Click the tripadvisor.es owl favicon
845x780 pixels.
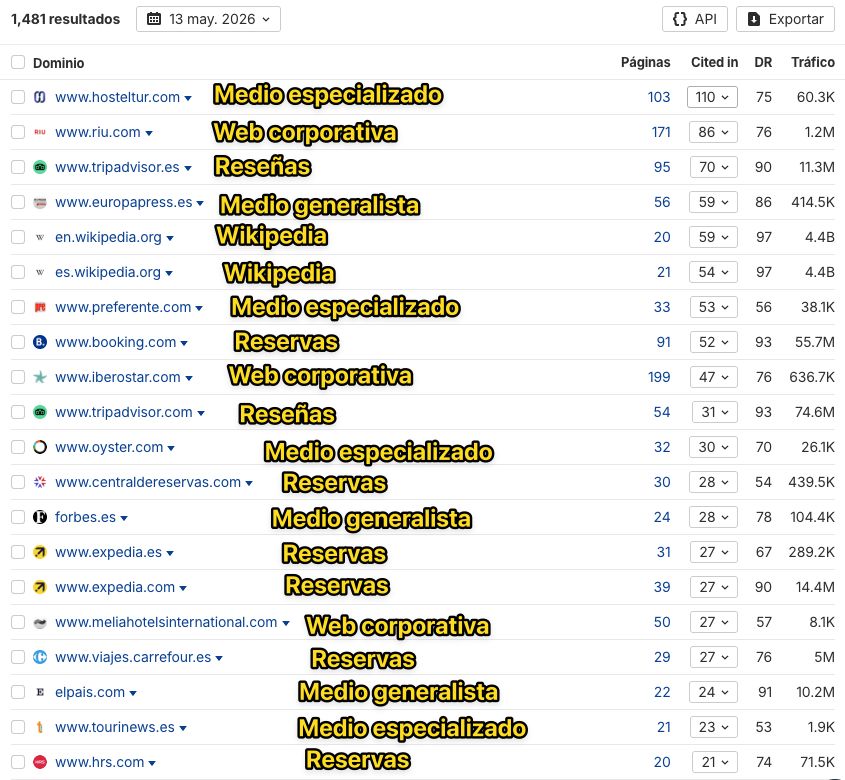click(x=40, y=167)
